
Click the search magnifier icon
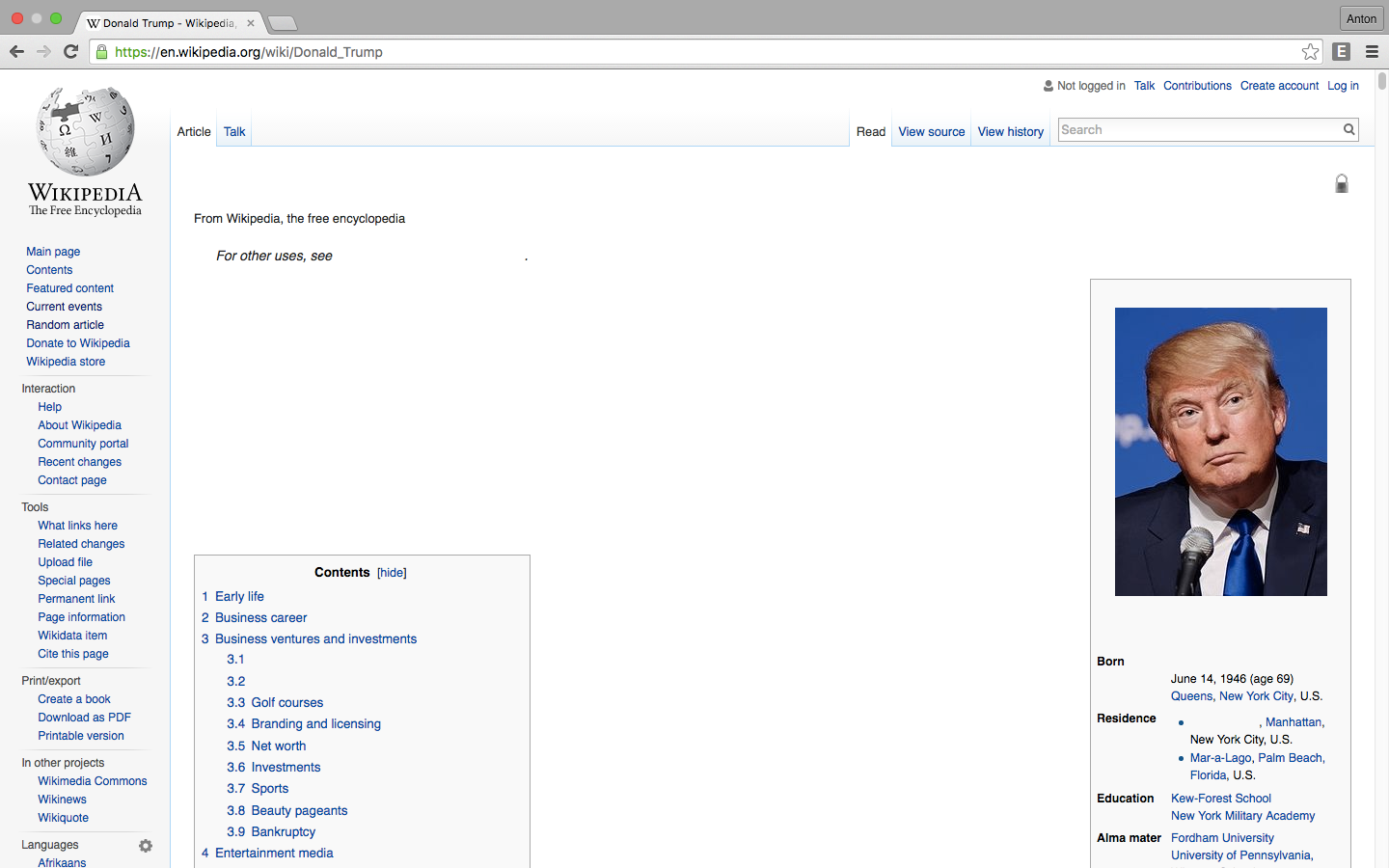(x=1348, y=129)
